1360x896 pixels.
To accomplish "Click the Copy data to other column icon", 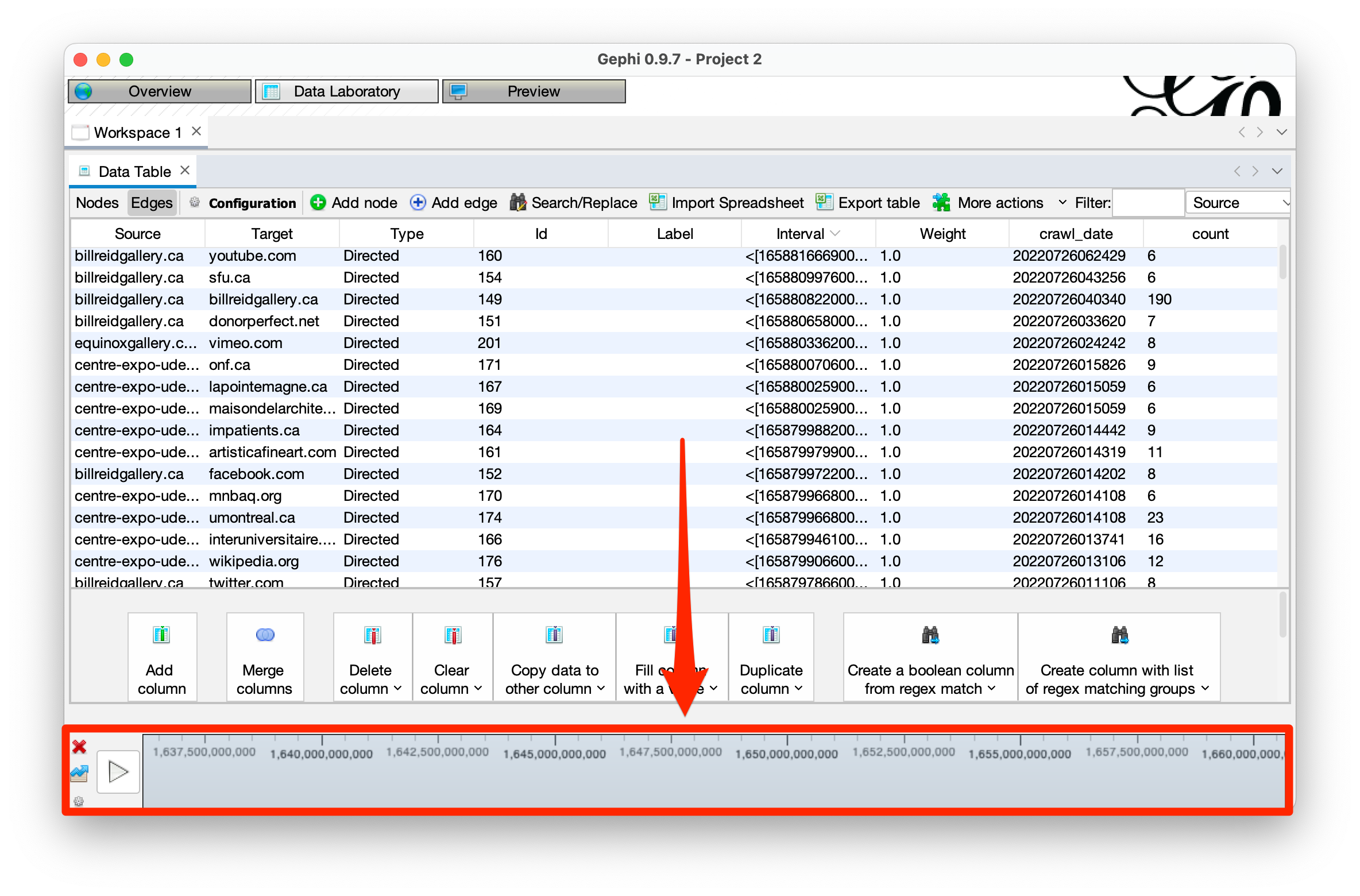I will click(x=554, y=635).
